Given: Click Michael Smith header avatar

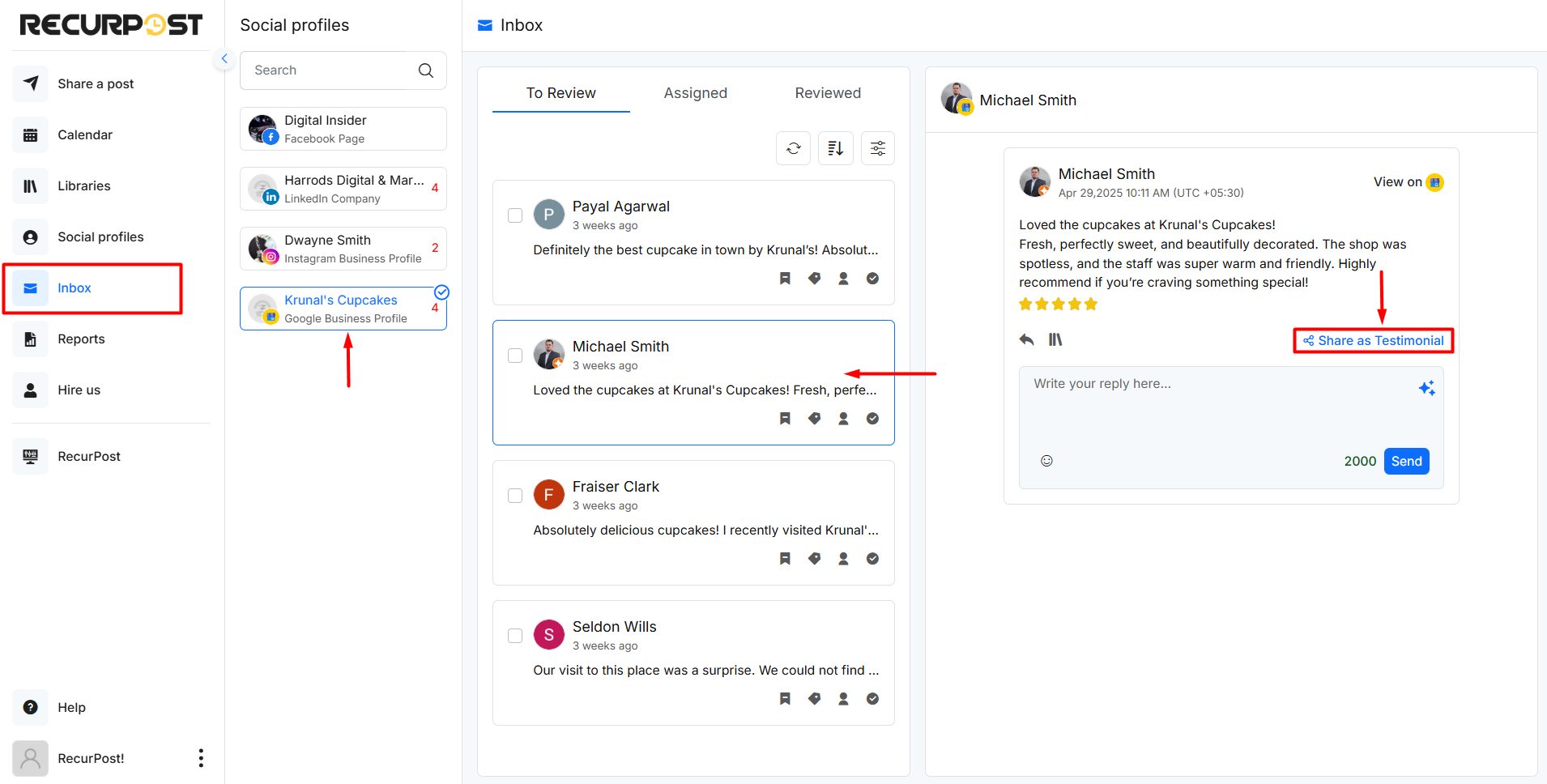Looking at the screenshot, I should tap(957, 99).
